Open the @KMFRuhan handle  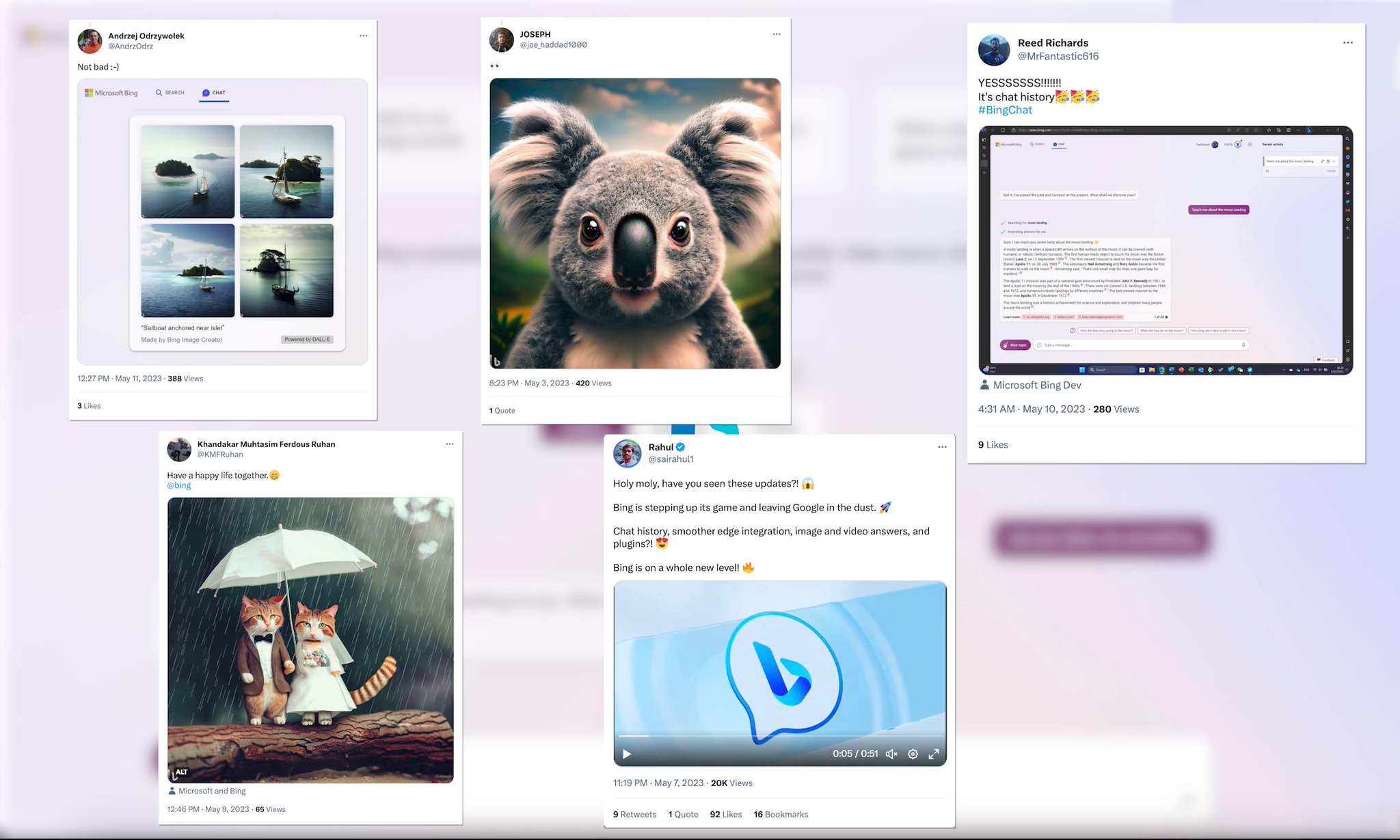tap(220, 455)
